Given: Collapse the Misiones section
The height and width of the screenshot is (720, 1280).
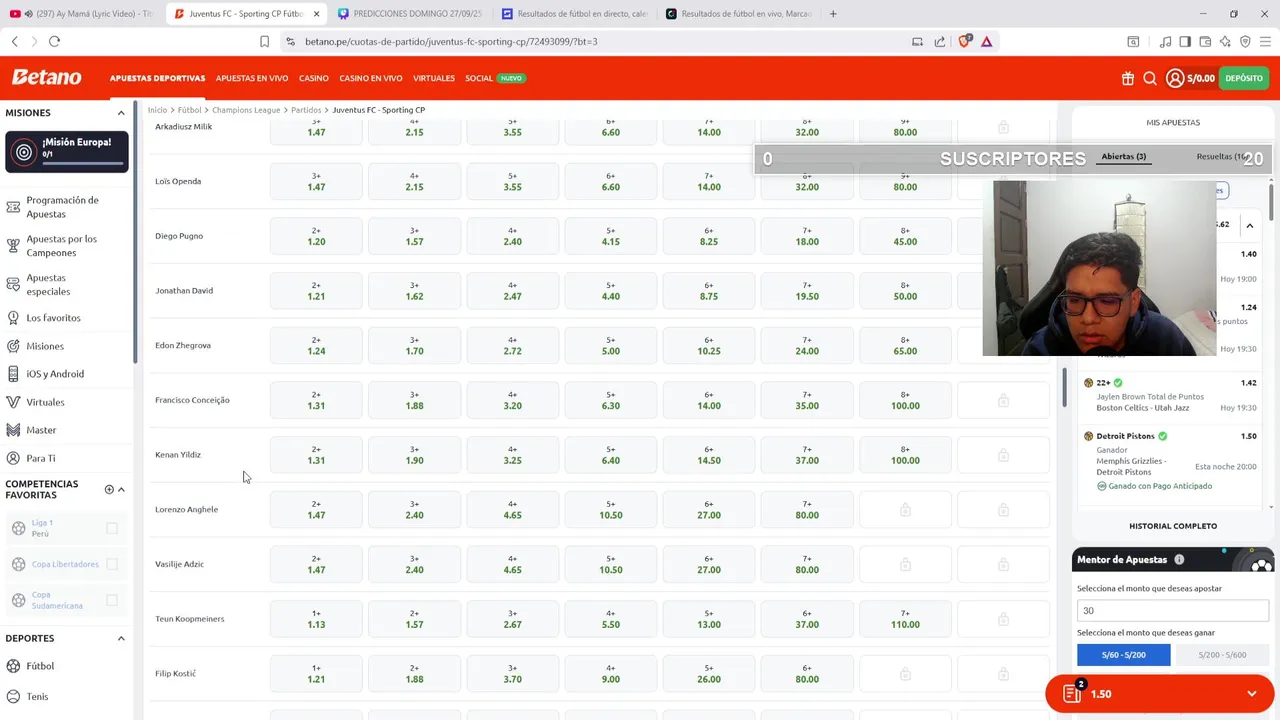Looking at the screenshot, I should (x=121, y=113).
